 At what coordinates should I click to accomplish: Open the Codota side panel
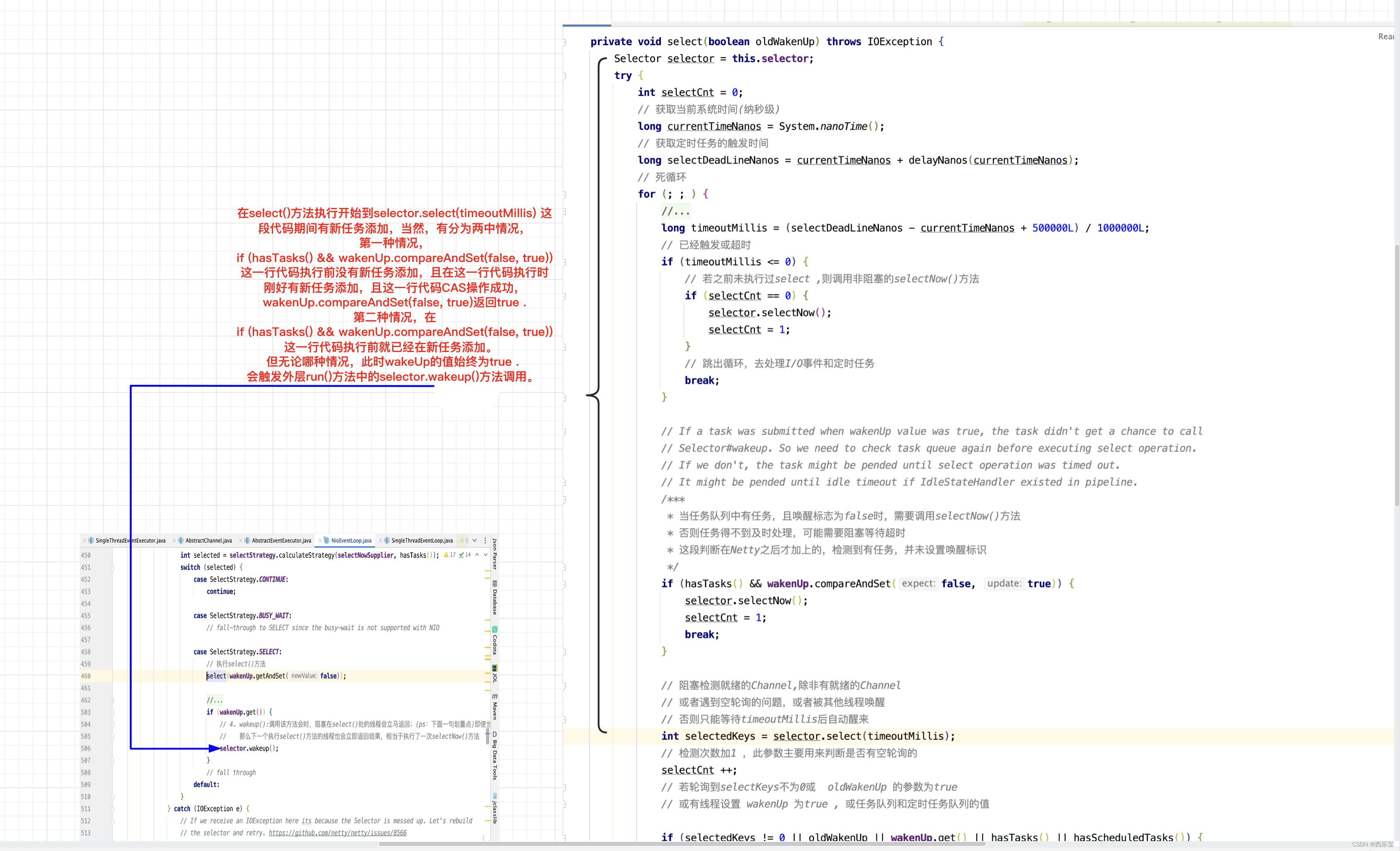(x=494, y=641)
